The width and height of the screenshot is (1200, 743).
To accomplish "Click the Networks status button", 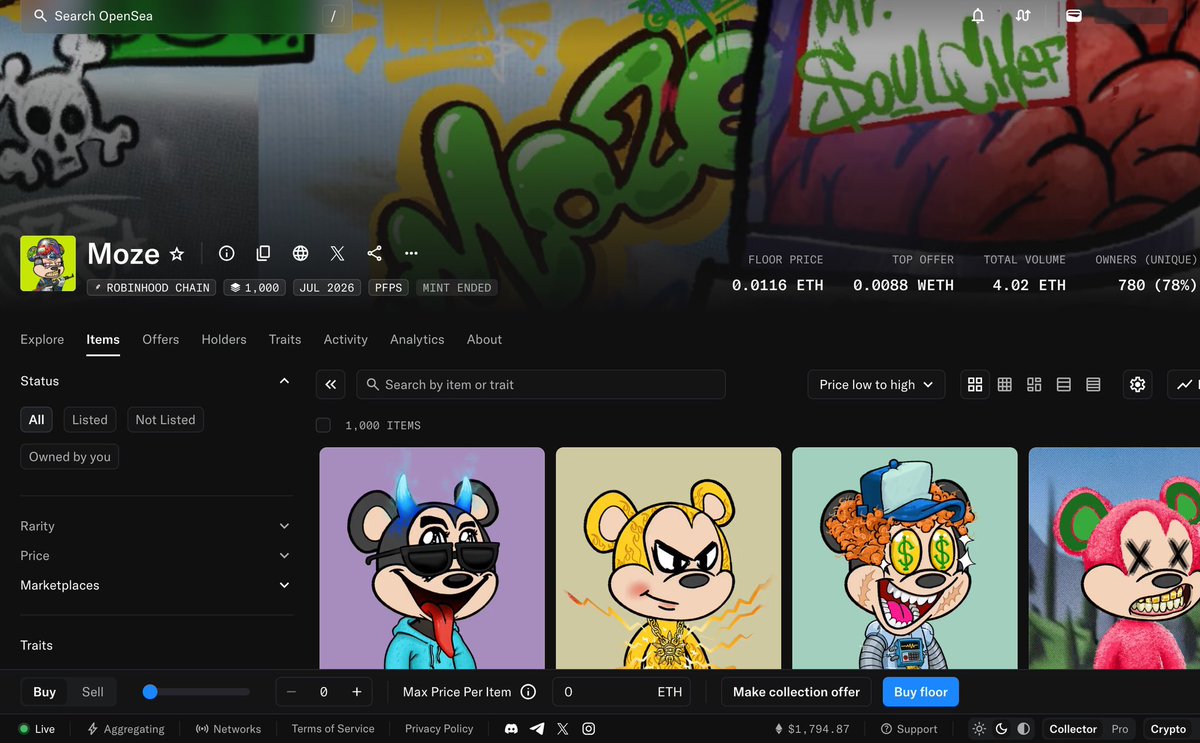I will [228, 729].
